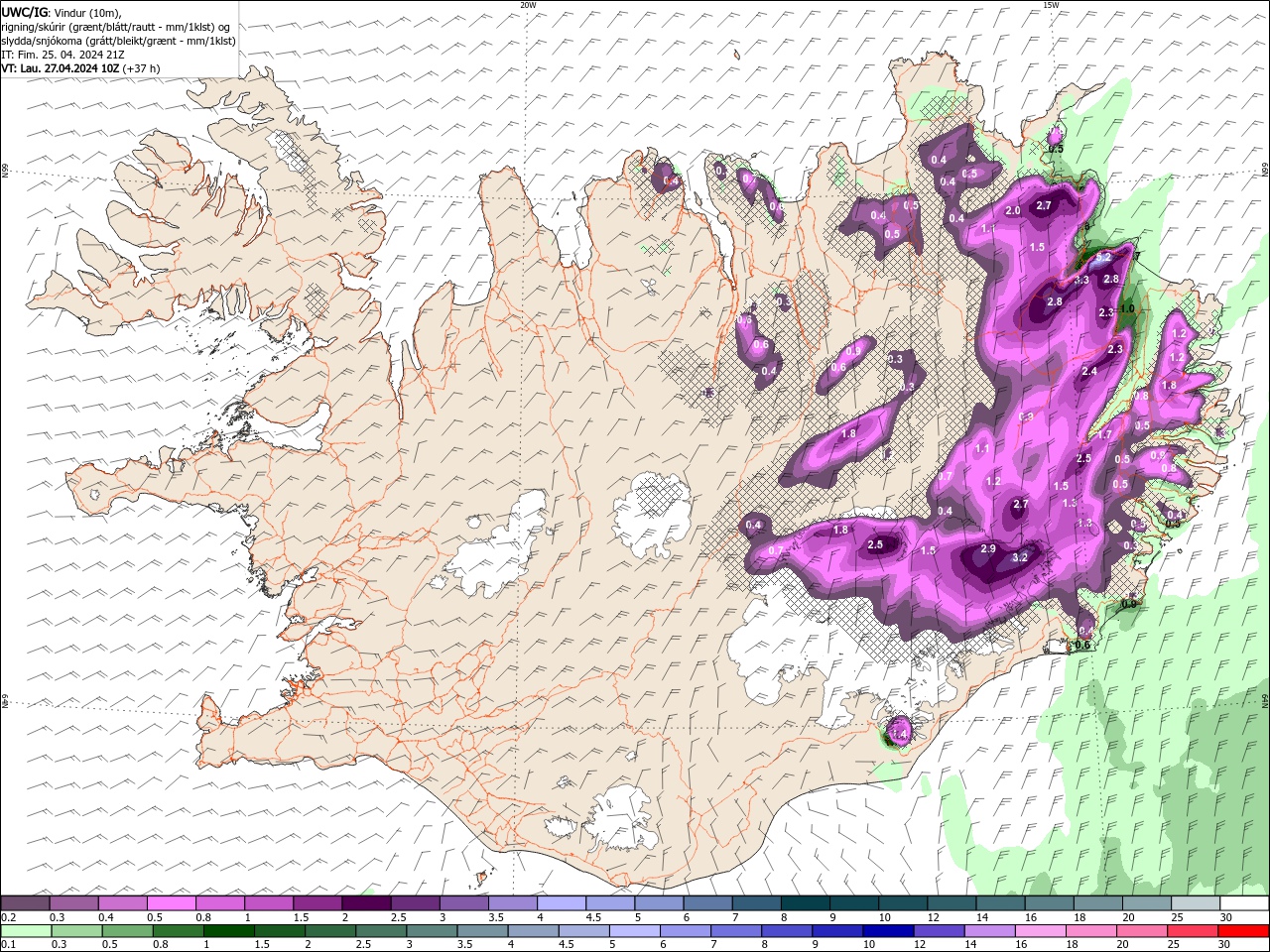Click the '1.7' snowfall value on the map
This screenshot has height=952, width=1270.
(x=1104, y=434)
